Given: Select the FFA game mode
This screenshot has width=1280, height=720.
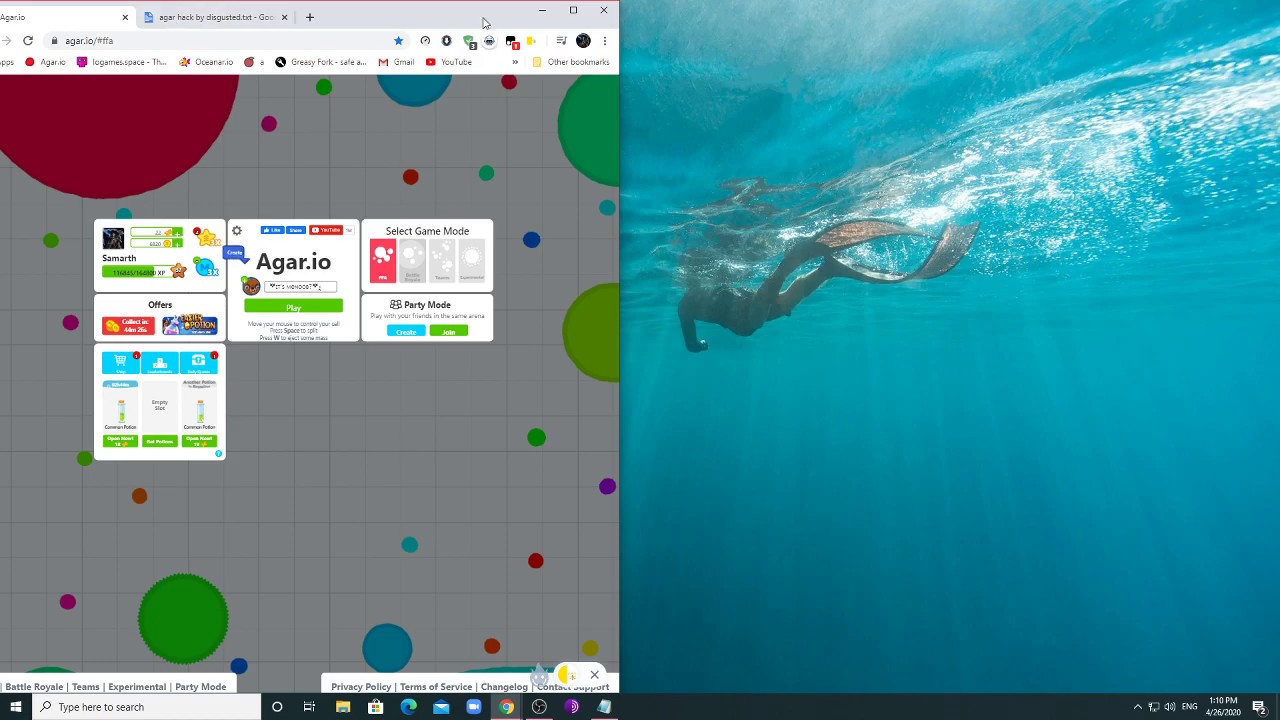Looking at the screenshot, I should (383, 261).
